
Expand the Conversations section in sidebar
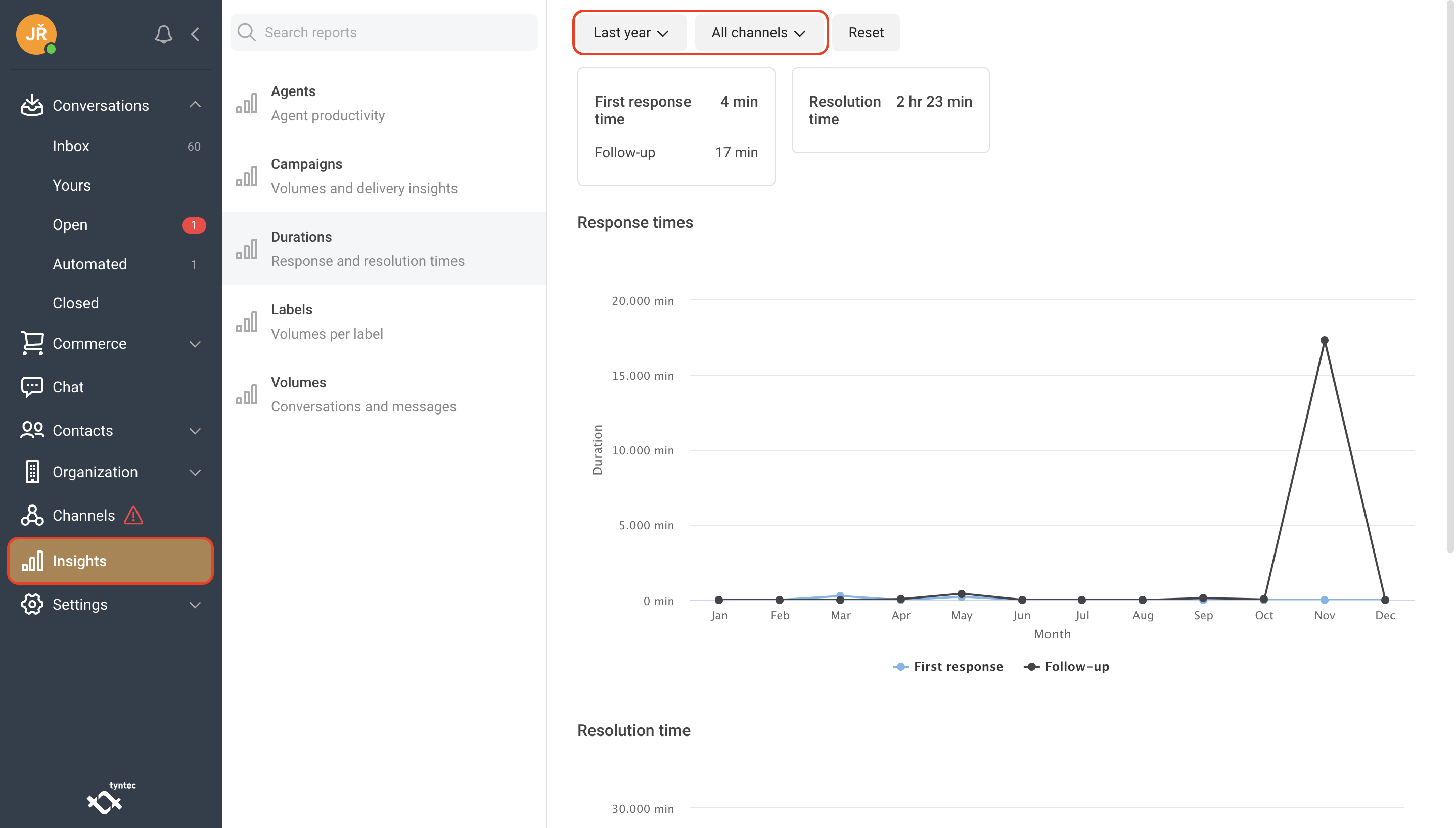195,105
